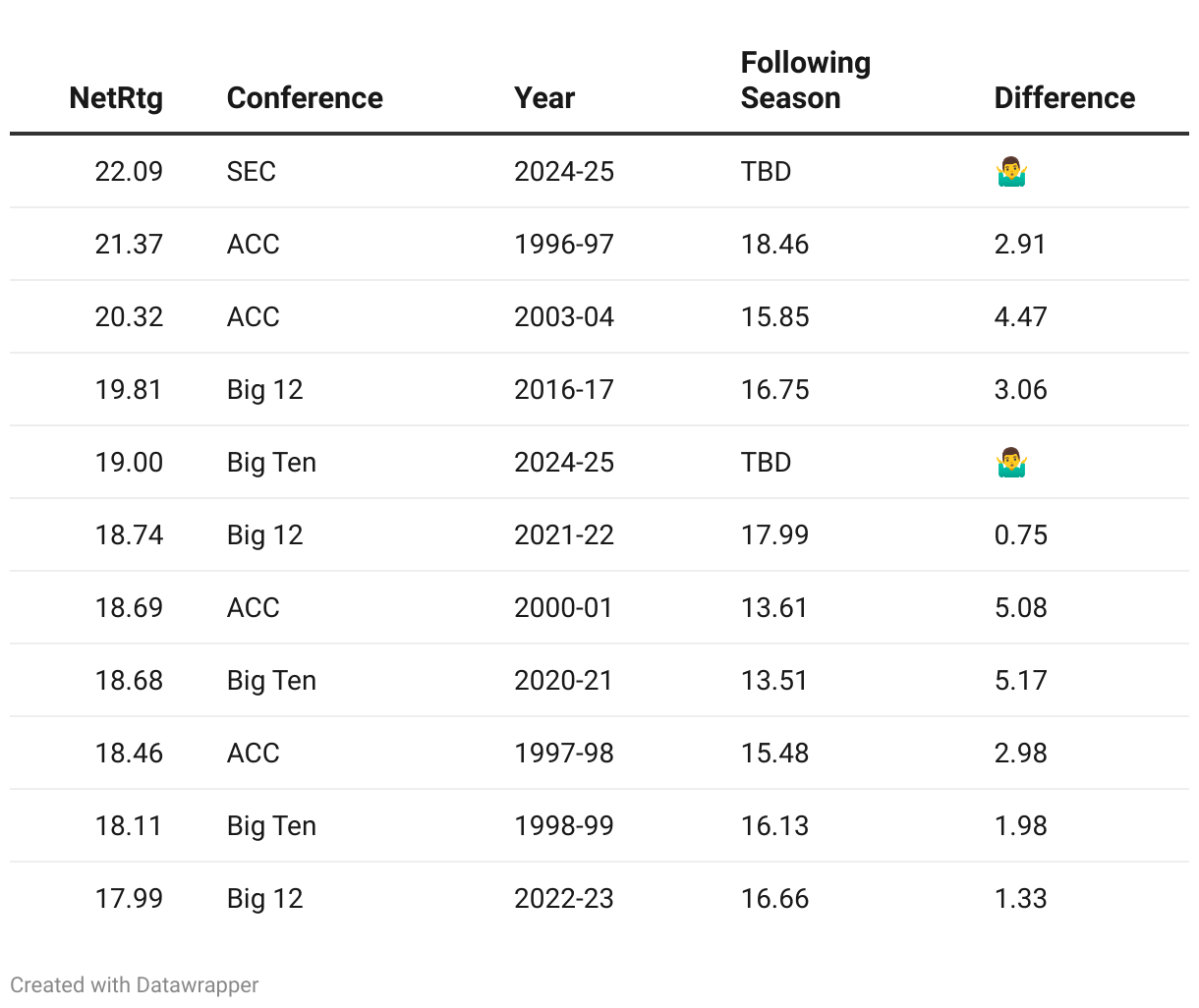This screenshot has width=1199, height=1008.
Task: Click the Year column header
Action: pos(544,98)
